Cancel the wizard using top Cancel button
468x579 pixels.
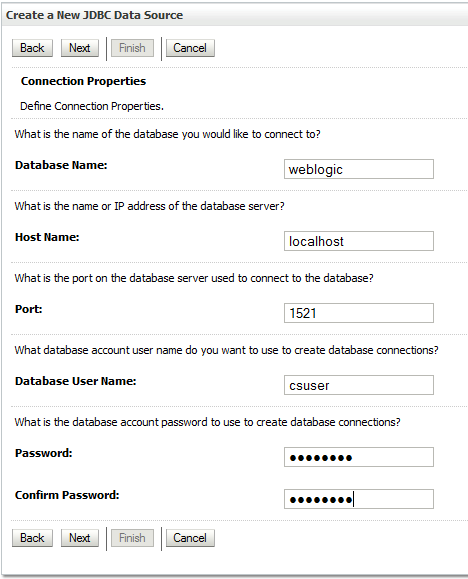[190, 48]
